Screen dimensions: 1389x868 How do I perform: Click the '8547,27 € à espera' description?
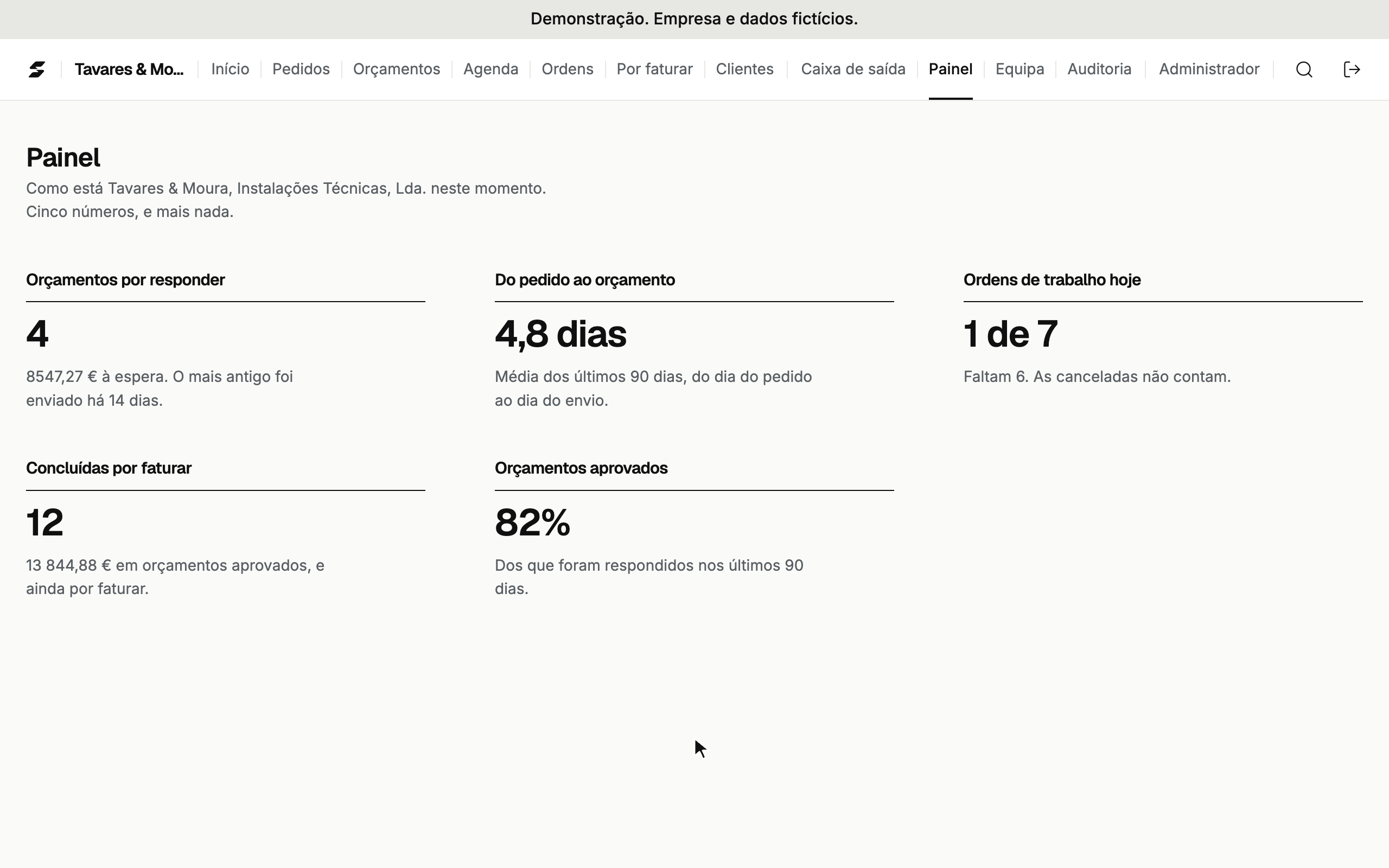(160, 388)
